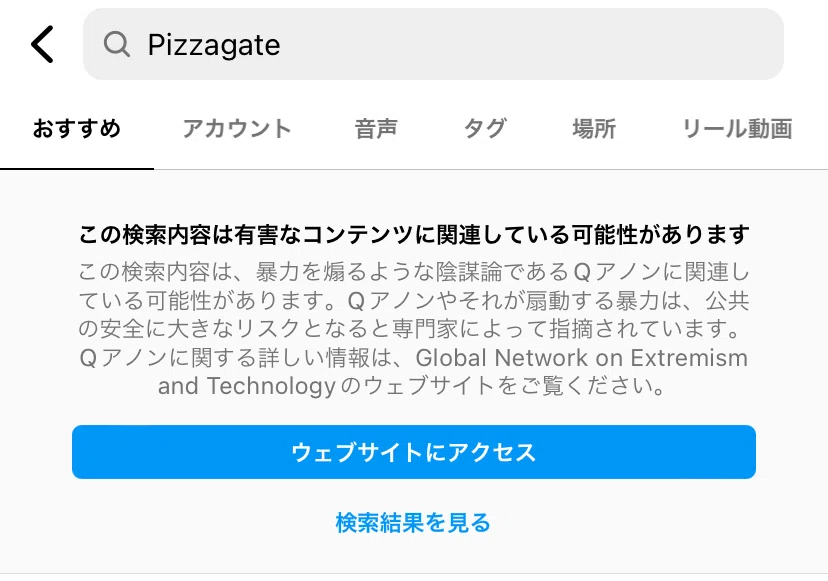This screenshot has width=828, height=581.
Task: Click the blue ウェブサイトにアクセス button
Action: tap(414, 452)
